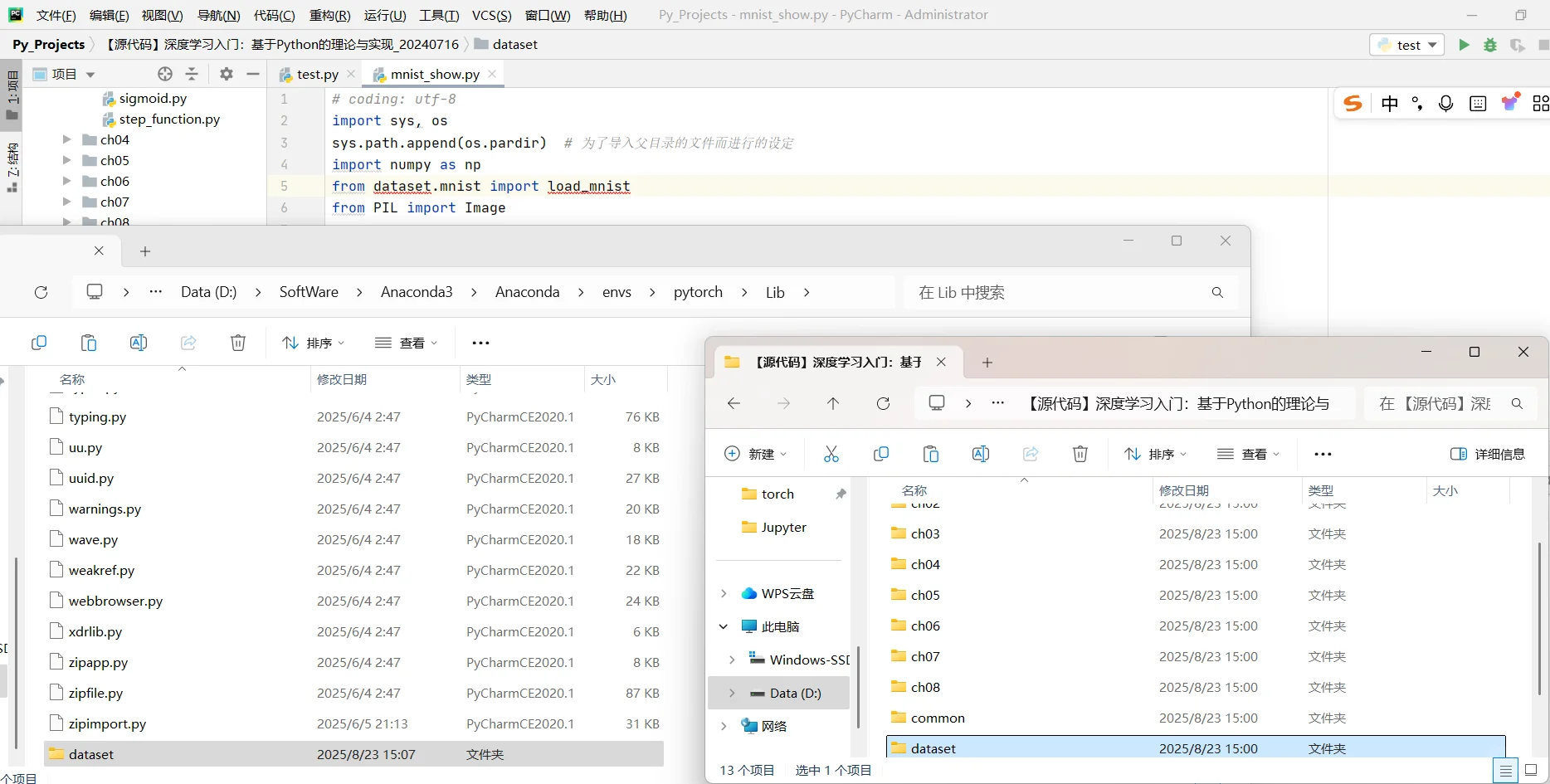Refresh the Lib Explorer window
Viewport: 1550px width, 784px height.
point(41,292)
